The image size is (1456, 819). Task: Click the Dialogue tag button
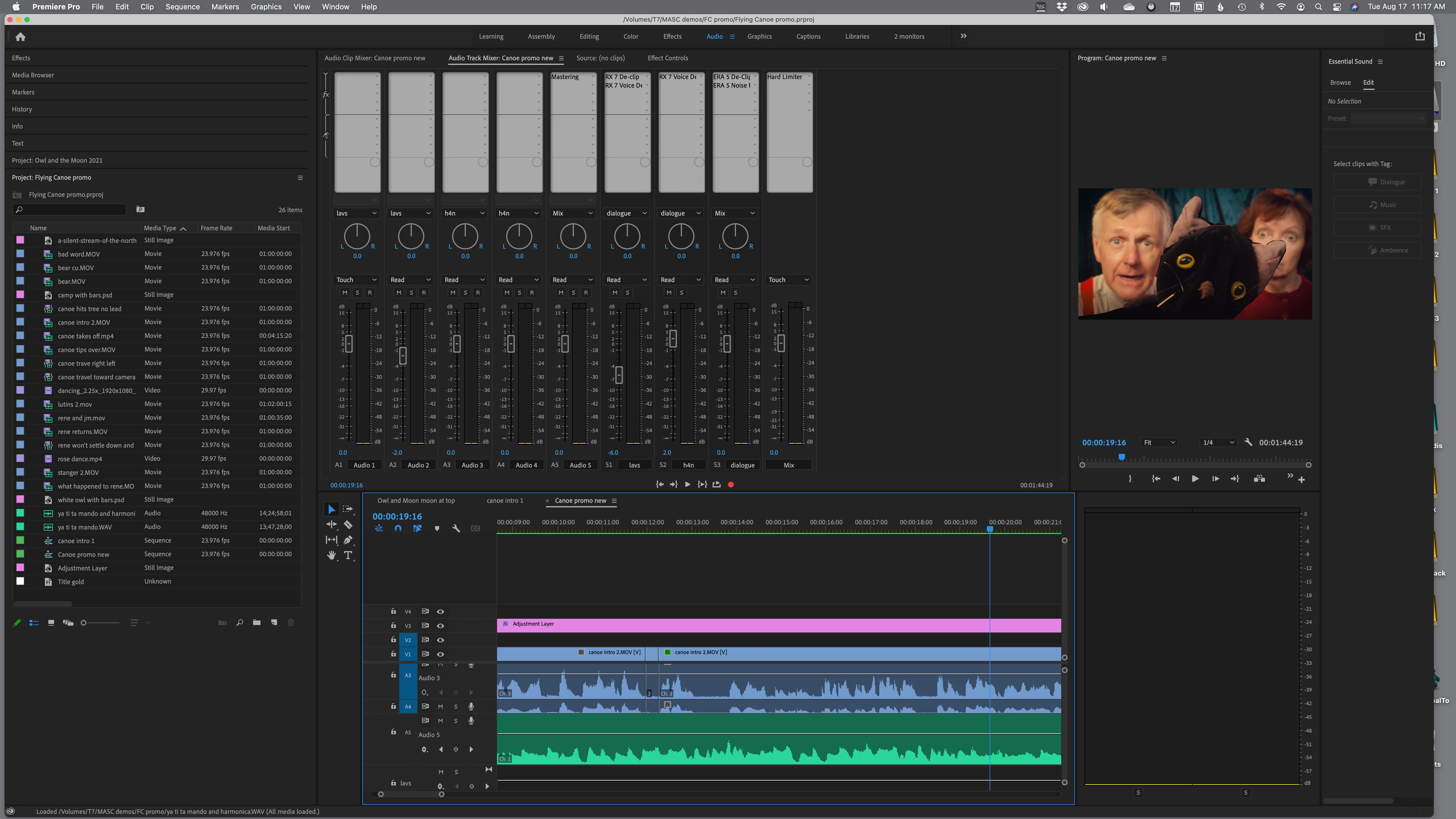tap(1377, 182)
